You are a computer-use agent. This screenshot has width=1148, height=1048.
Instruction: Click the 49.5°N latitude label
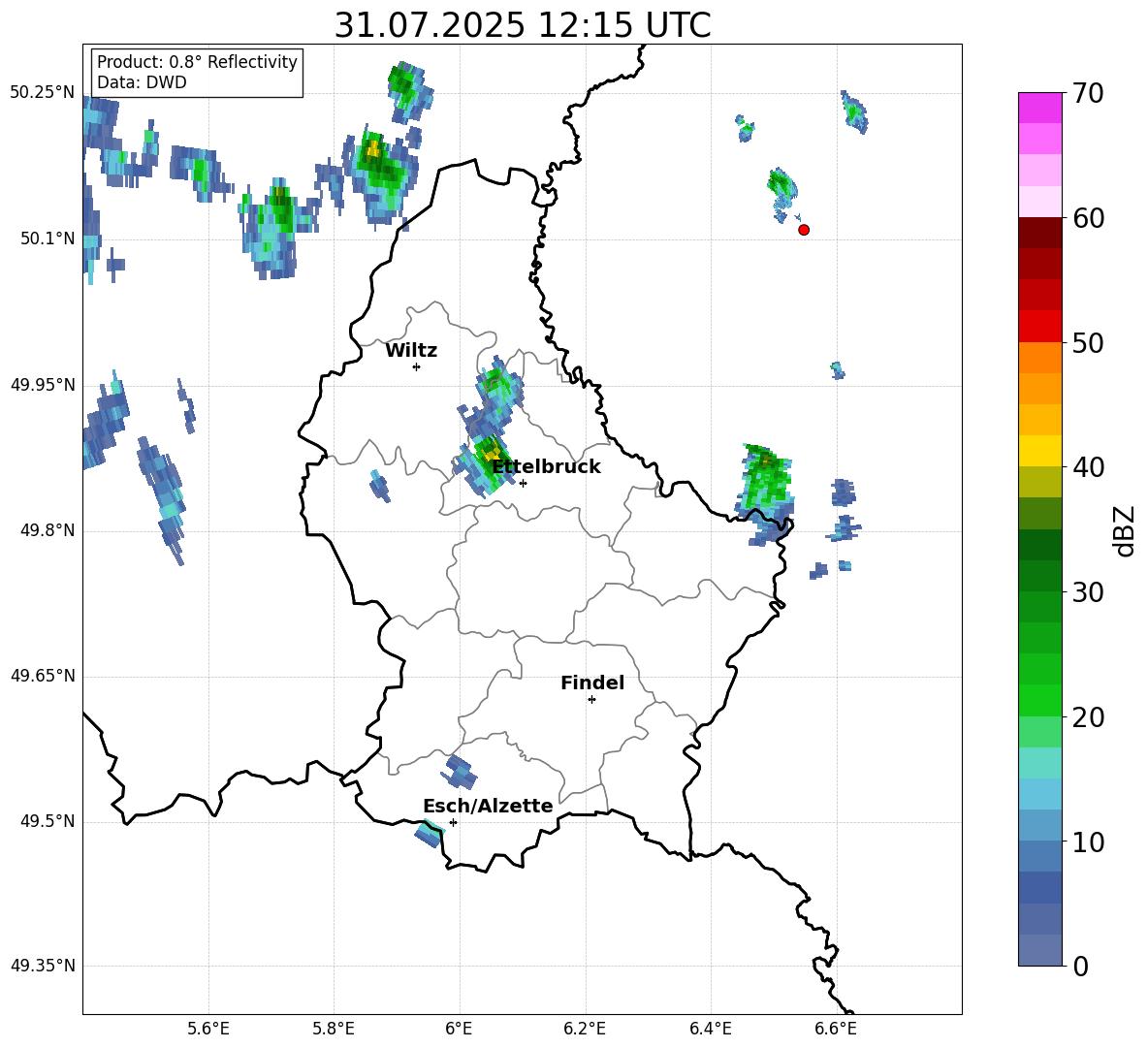click(48, 821)
